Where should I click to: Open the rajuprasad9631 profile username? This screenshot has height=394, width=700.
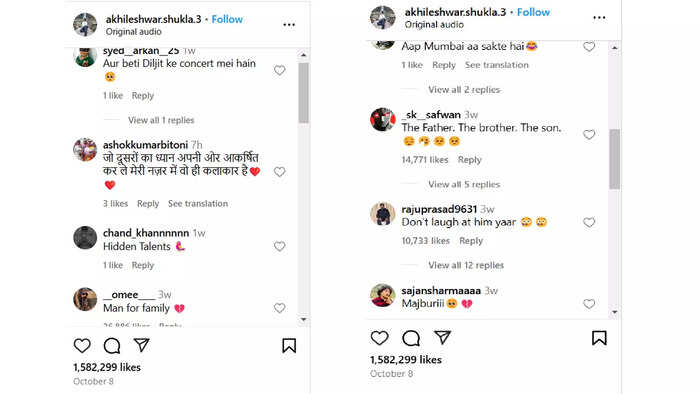pyautogui.click(x=439, y=209)
